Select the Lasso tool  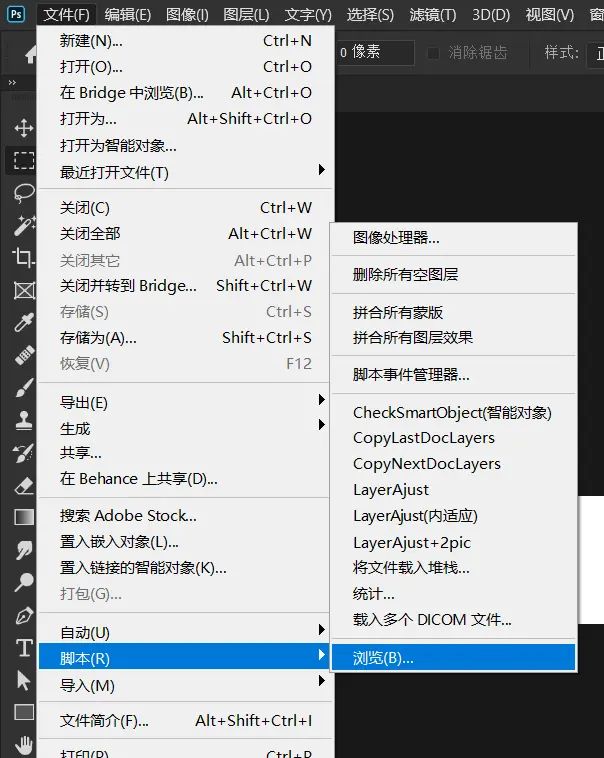click(24, 193)
